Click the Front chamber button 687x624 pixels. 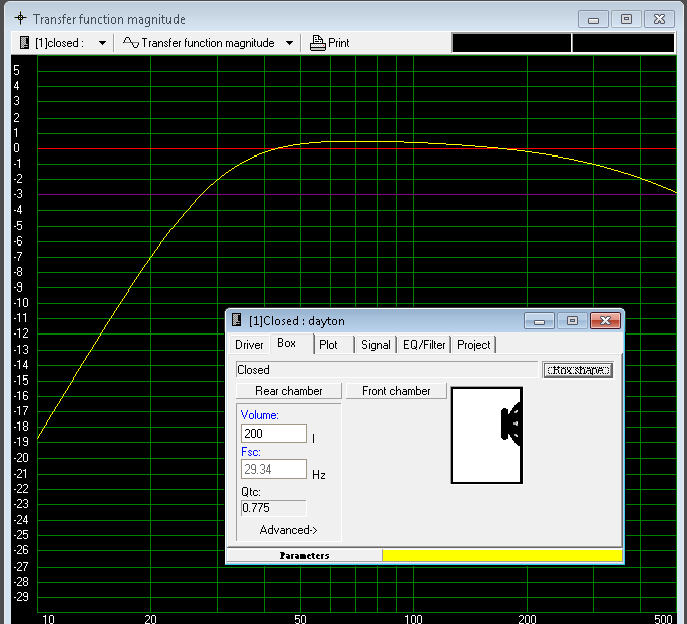coord(396,391)
